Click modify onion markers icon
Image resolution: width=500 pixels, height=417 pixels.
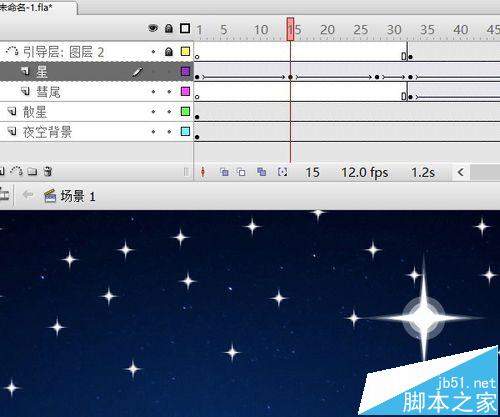[x=282, y=172]
